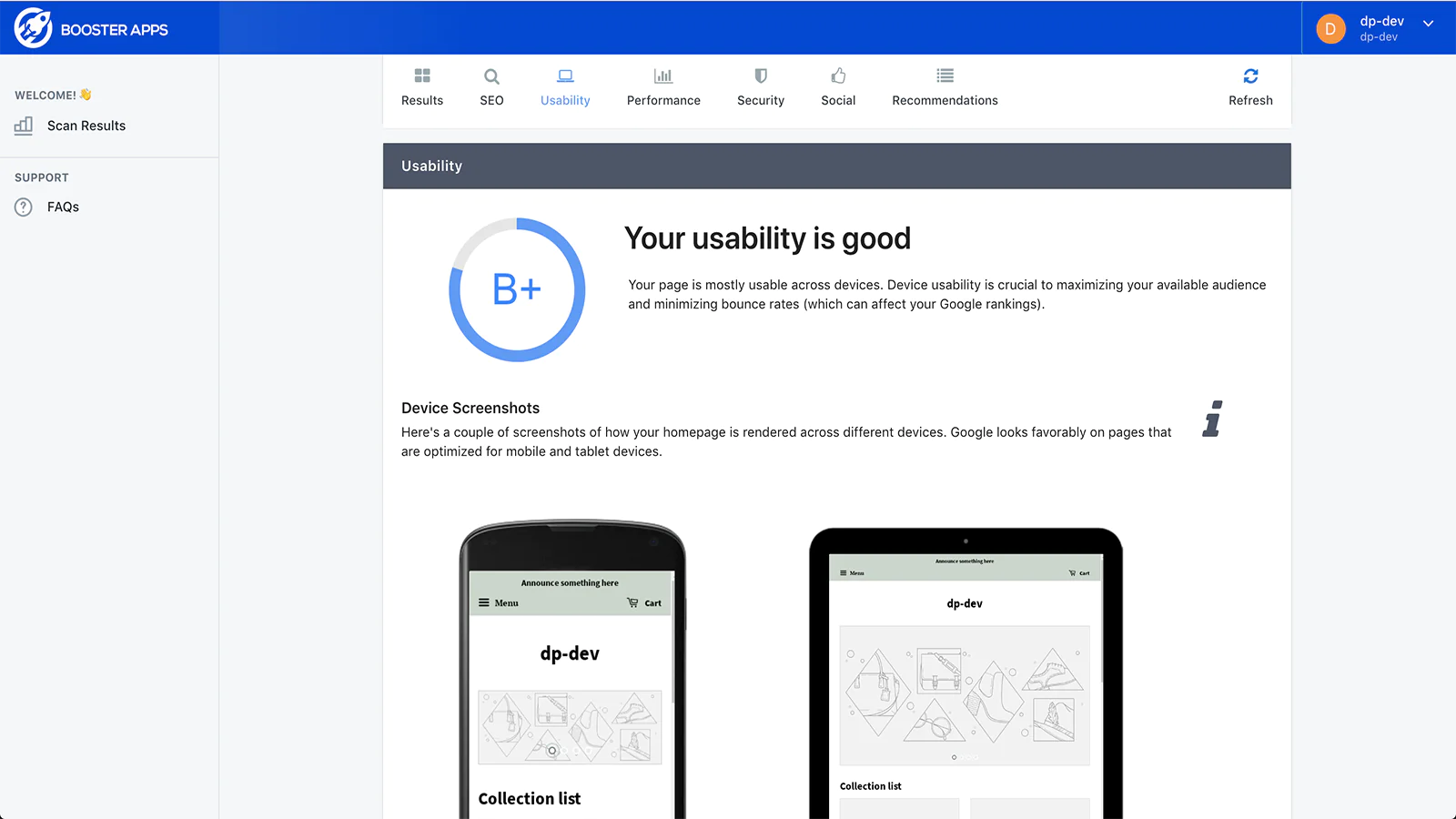Click the Performance bar chart icon
1456x819 pixels.
(663, 76)
